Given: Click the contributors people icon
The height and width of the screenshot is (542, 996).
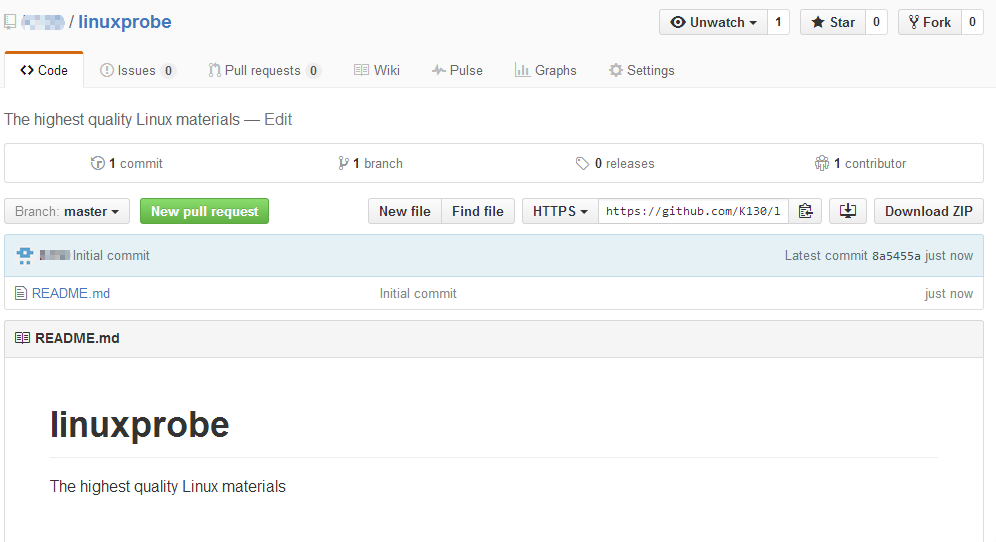Looking at the screenshot, I should pos(822,163).
